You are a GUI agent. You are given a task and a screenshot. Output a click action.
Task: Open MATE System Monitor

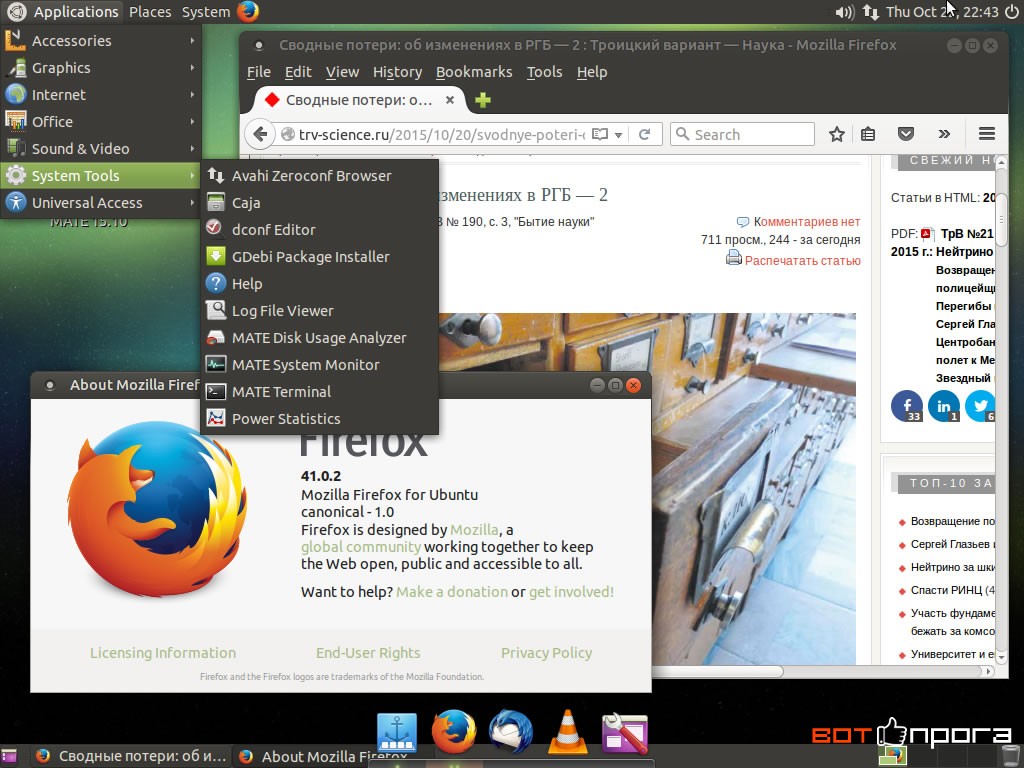click(x=319, y=365)
